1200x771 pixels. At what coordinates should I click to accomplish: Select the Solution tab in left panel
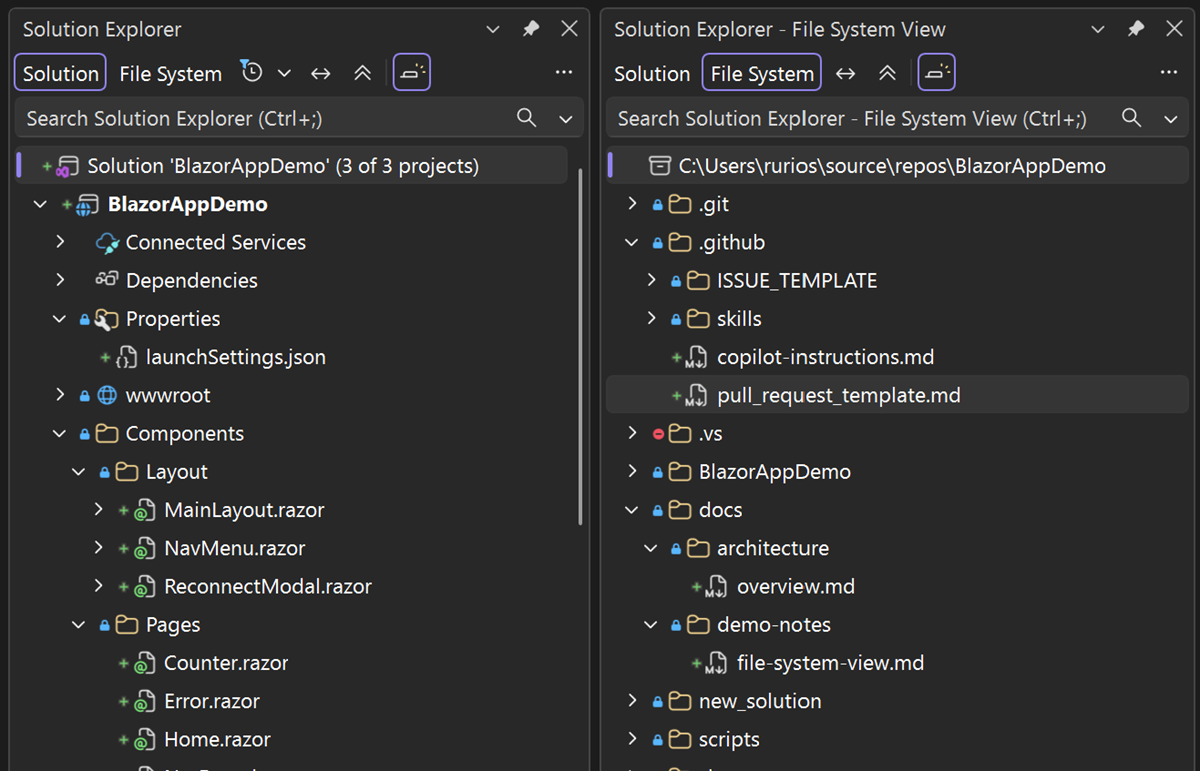point(61,73)
